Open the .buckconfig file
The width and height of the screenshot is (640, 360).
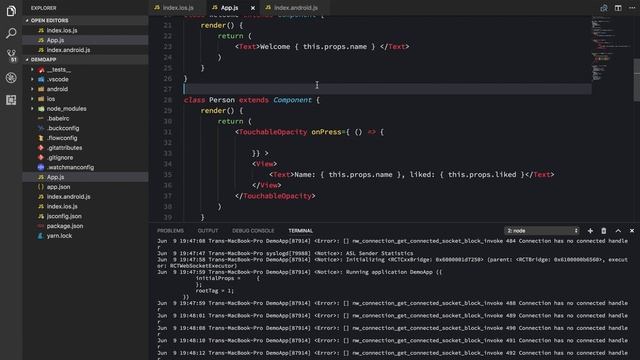coord(86,128)
